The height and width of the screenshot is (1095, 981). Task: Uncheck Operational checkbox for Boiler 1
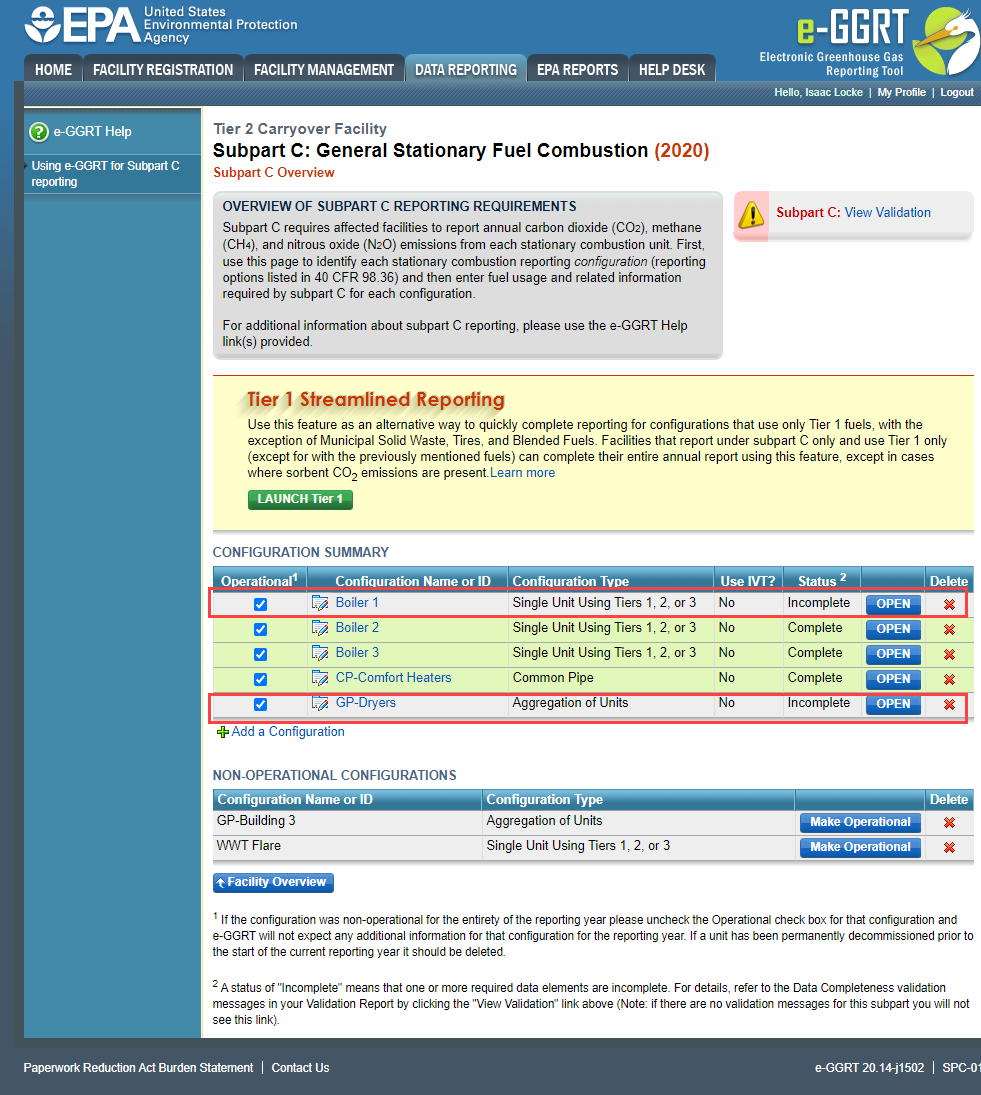[x=260, y=604]
